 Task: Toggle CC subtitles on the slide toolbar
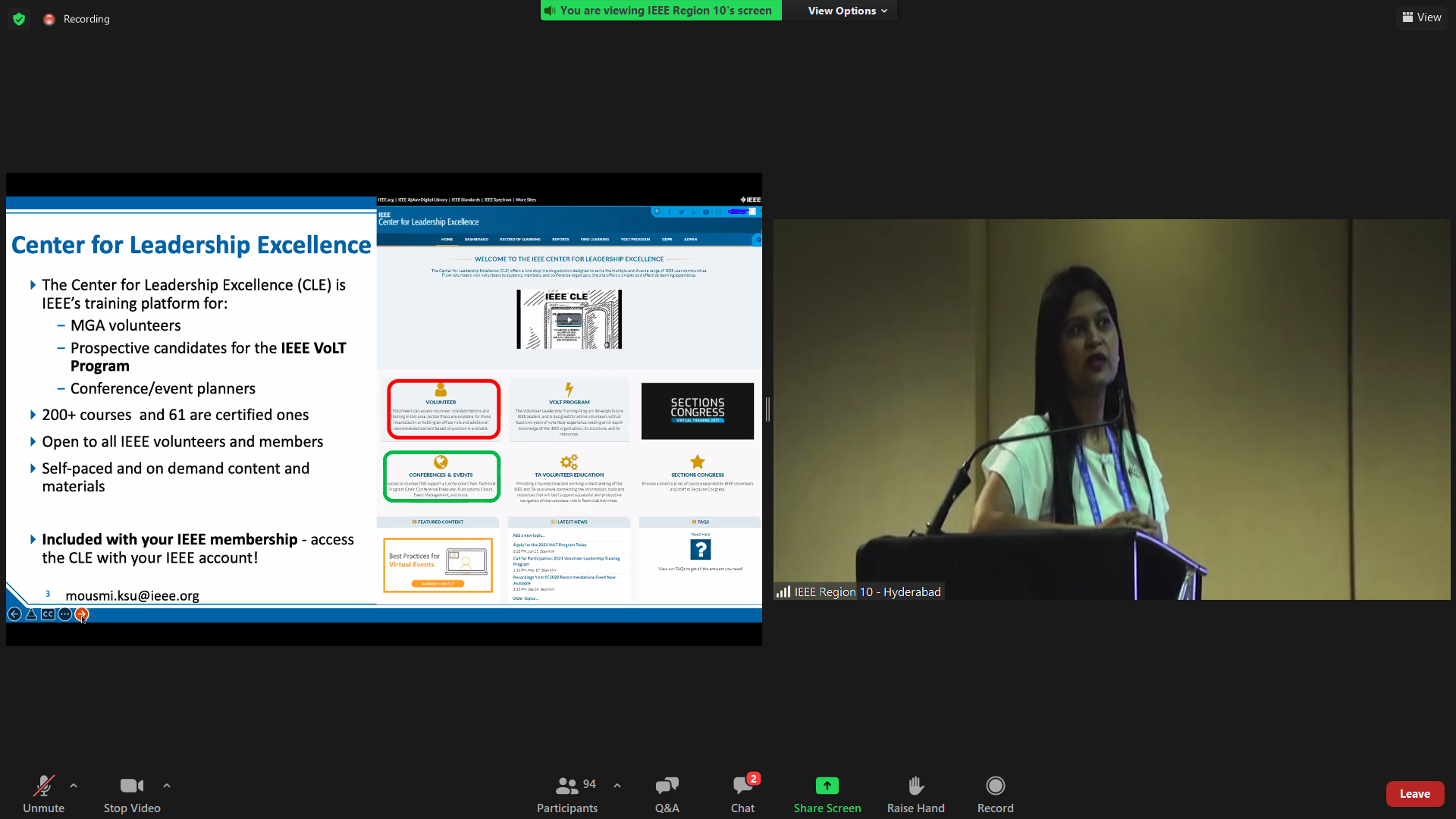(48, 614)
